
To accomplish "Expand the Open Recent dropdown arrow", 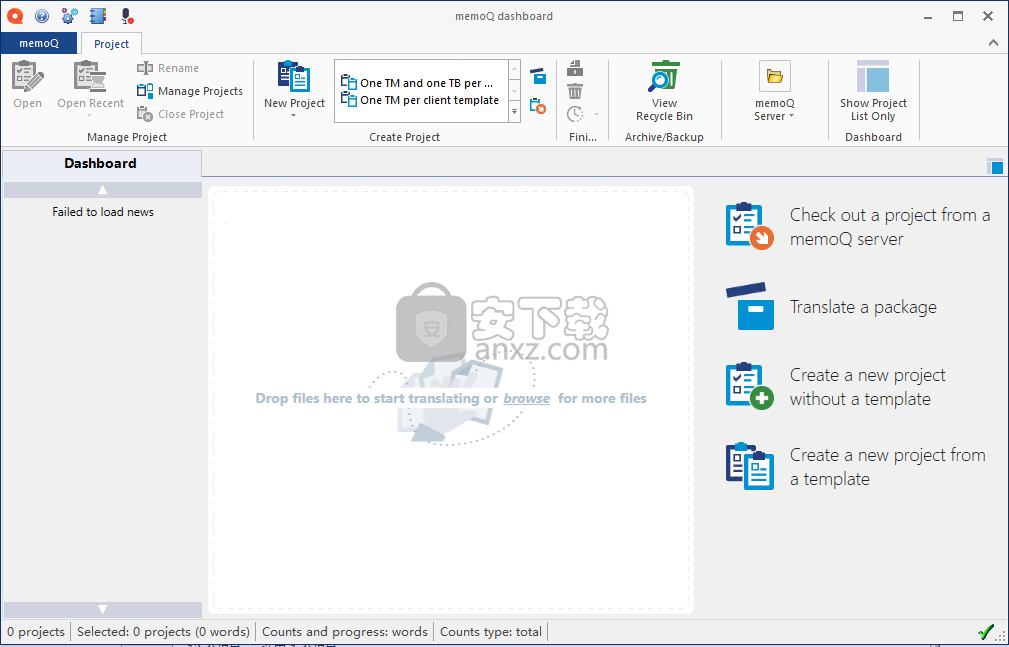I will (90, 116).
